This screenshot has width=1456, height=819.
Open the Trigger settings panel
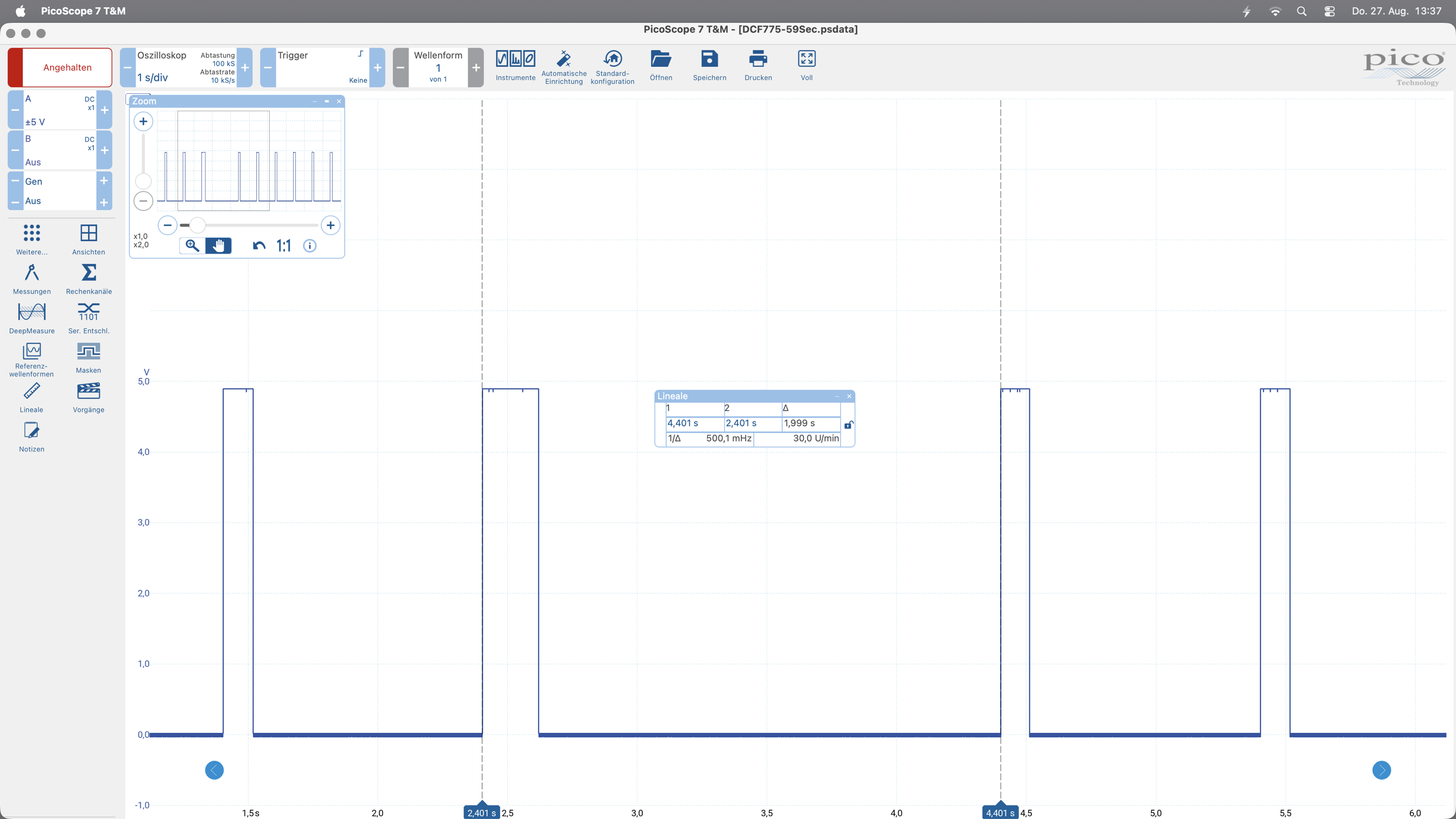(x=322, y=67)
